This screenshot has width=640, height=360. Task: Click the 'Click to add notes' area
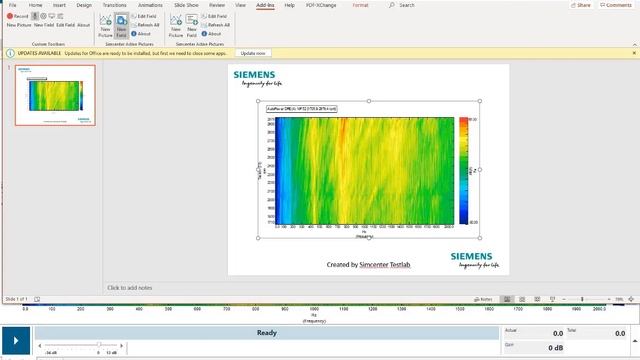tap(130, 288)
